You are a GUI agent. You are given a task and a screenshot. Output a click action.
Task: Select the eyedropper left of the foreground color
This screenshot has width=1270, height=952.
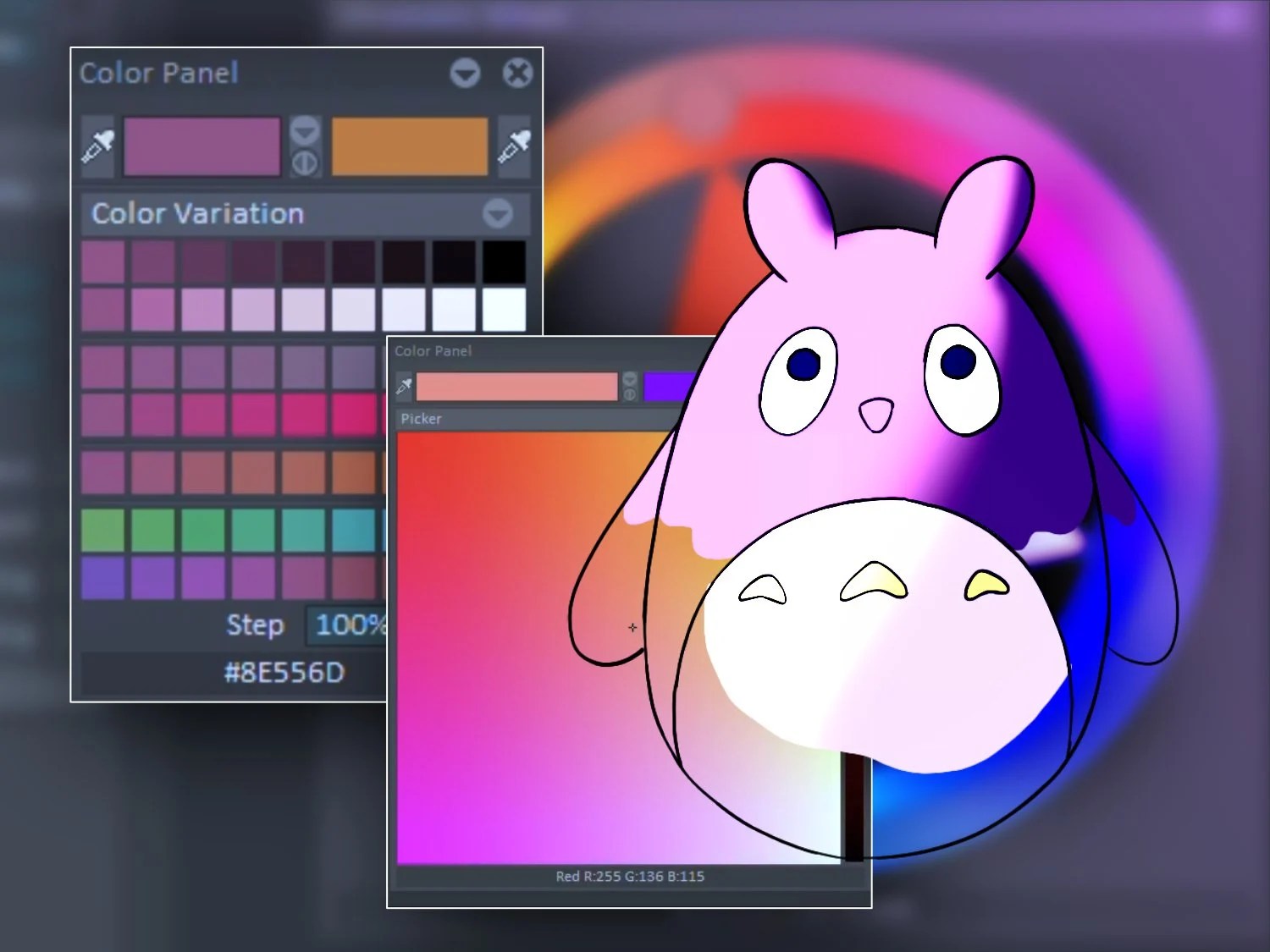pyautogui.click(x=97, y=146)
